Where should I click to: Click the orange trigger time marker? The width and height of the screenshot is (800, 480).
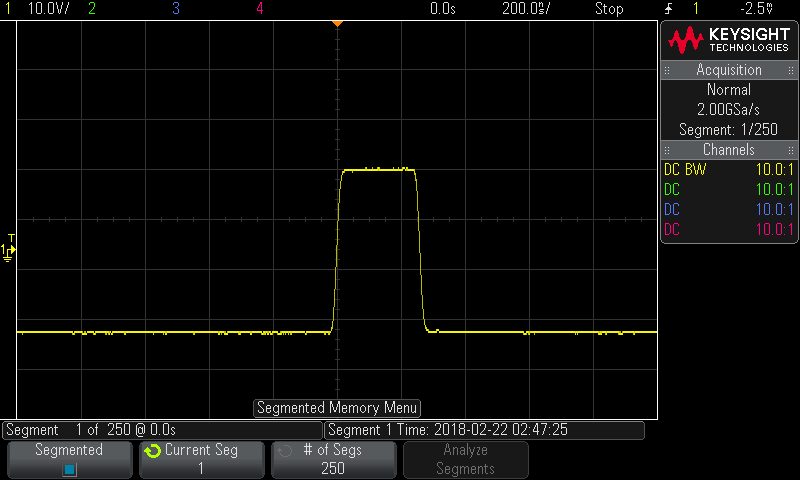[337, 23]
